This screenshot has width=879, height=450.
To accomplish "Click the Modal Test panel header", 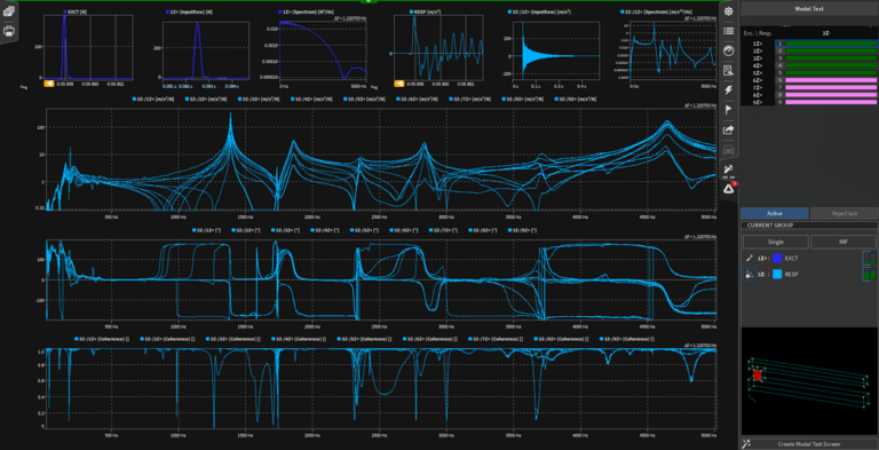I will point(809,9).
